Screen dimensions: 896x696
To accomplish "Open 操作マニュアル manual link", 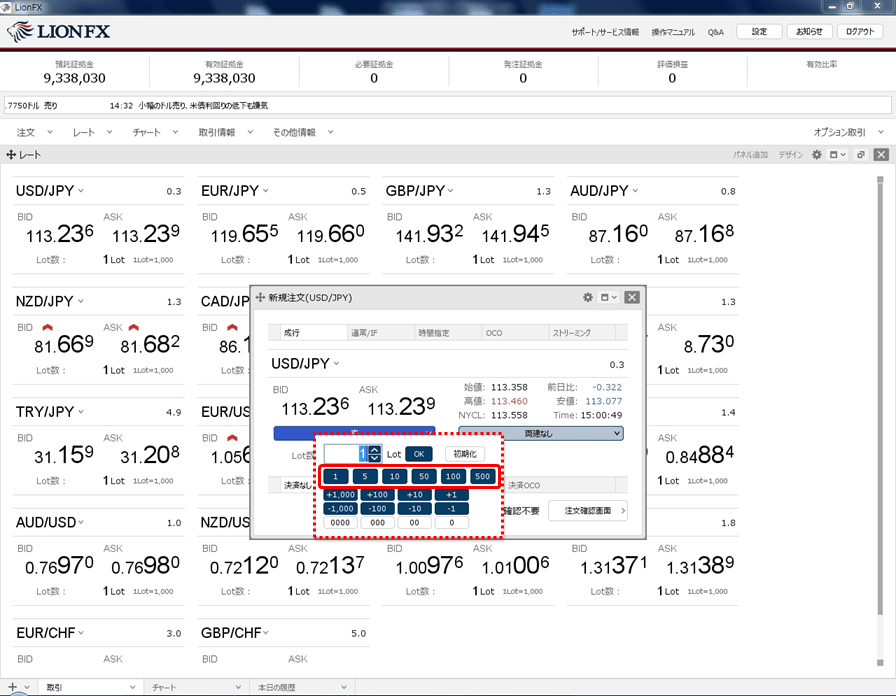I will (x=673, y=32).
